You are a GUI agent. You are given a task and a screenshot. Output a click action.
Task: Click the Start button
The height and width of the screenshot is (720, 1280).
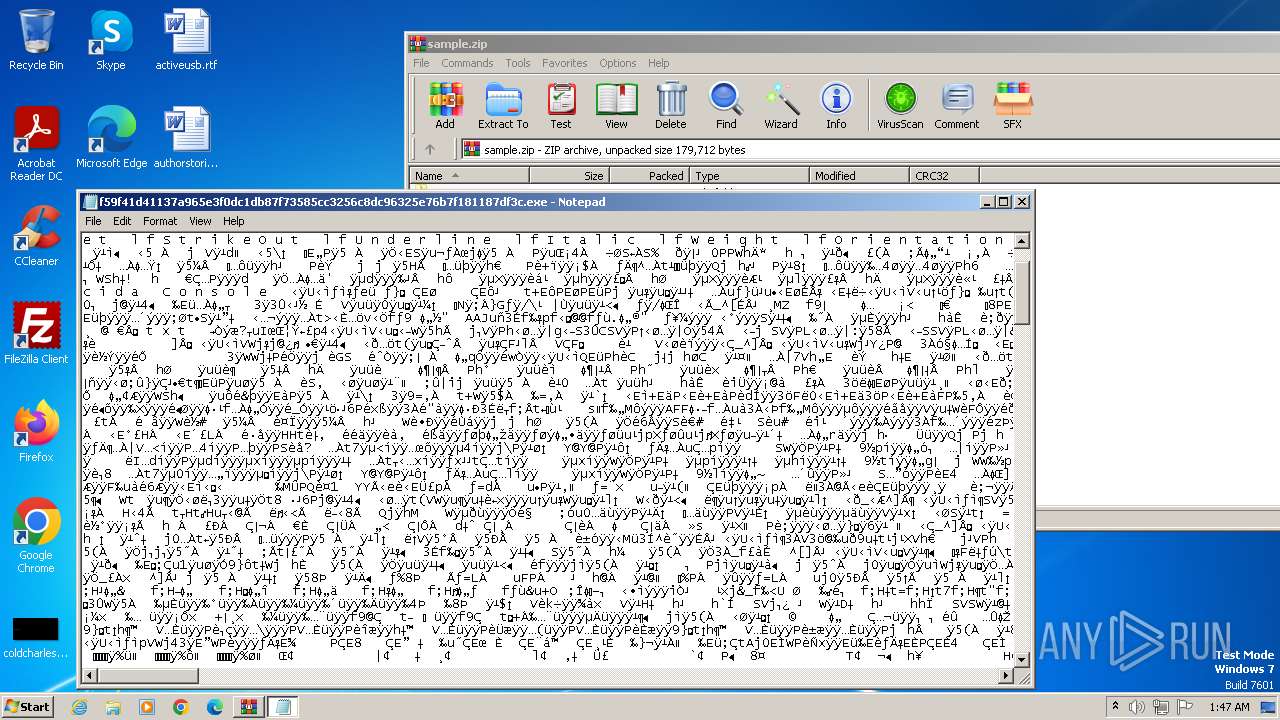coord(27,707)
